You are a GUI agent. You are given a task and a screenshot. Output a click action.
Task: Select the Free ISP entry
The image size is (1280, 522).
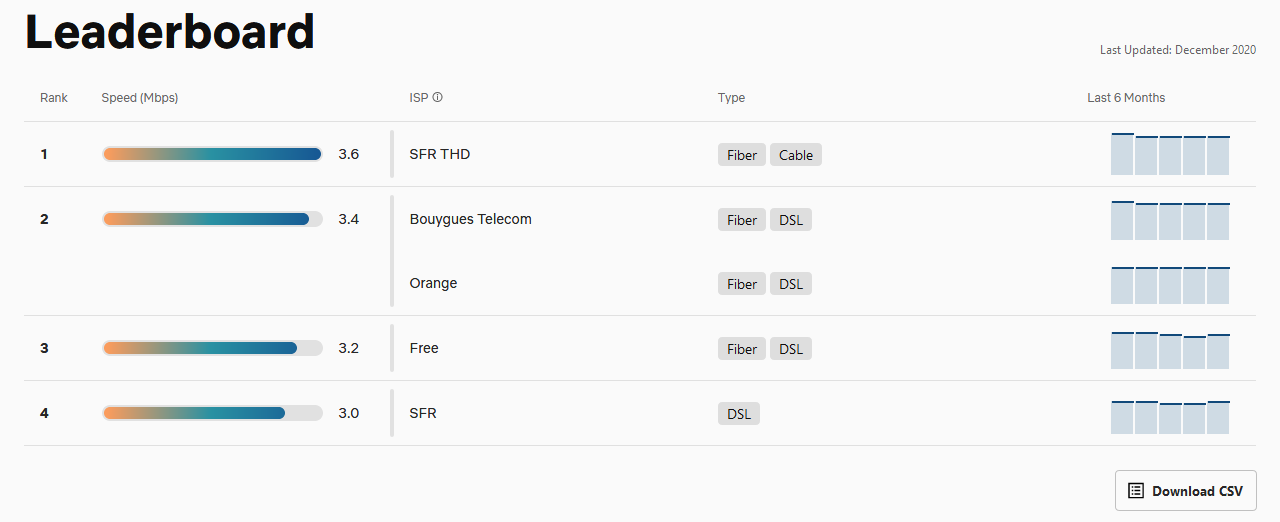[x=424, y=348]
